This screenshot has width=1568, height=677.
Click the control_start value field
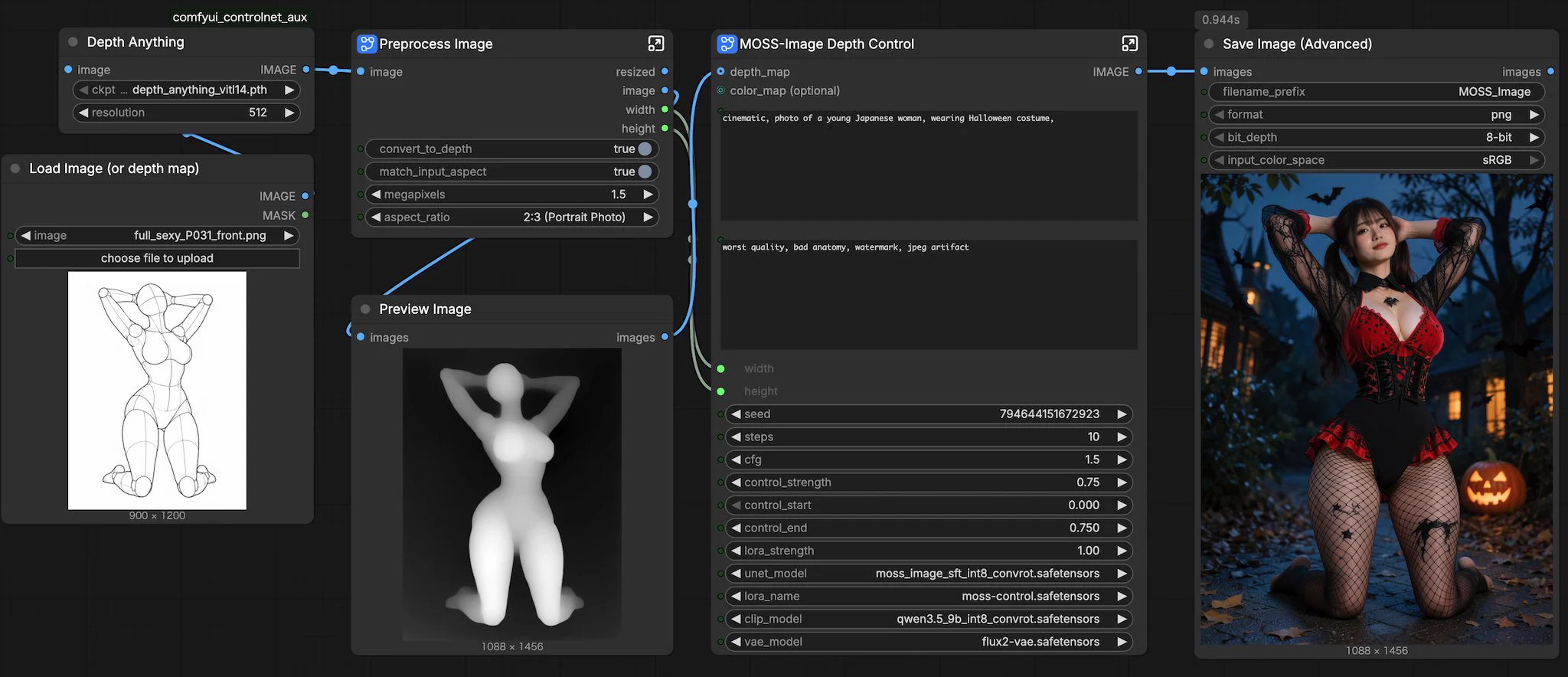pyautogui.click(x=929, y=505)
